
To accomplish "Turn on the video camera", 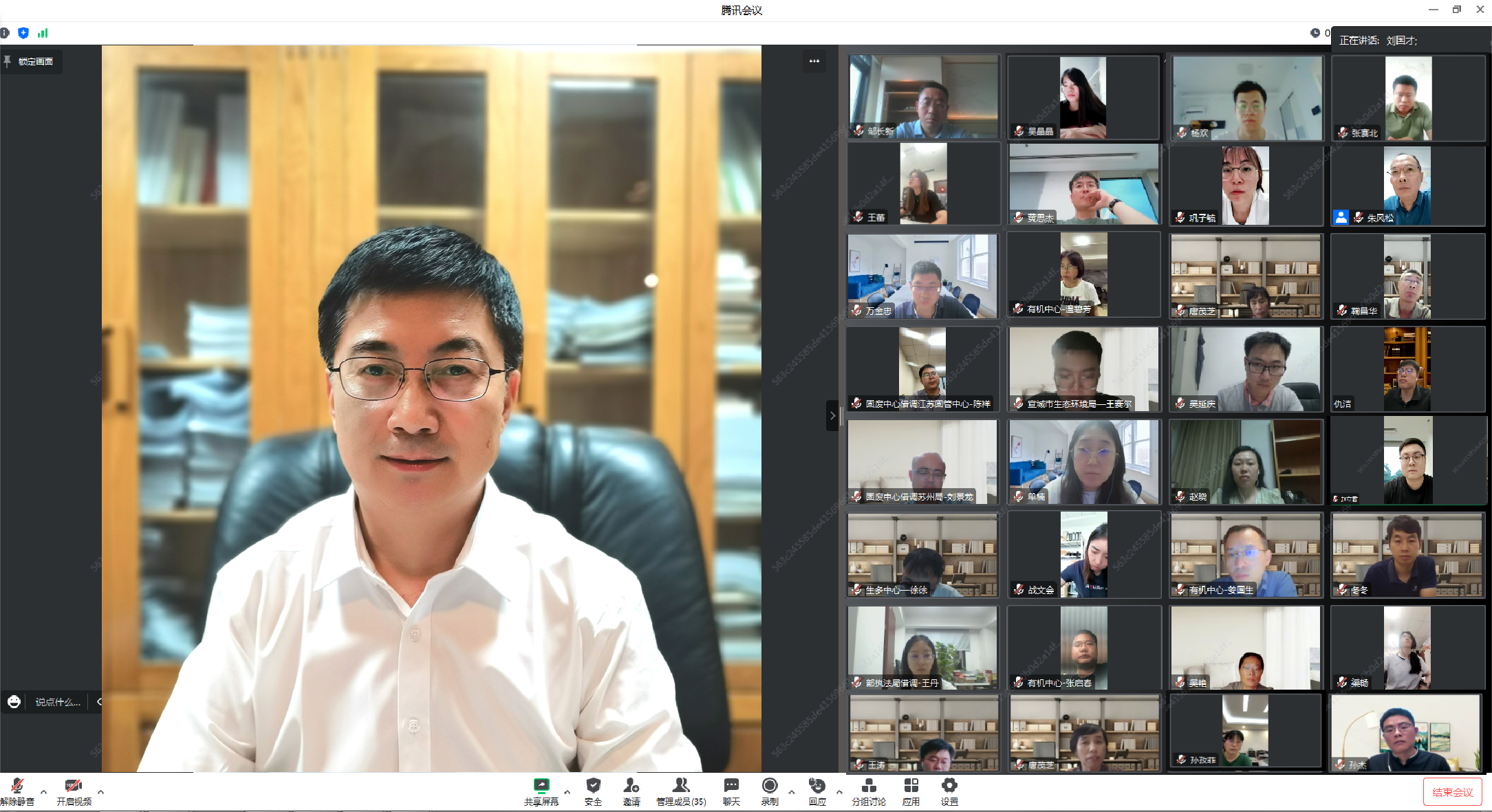I will pyautogui.click(x=73, y=786).
